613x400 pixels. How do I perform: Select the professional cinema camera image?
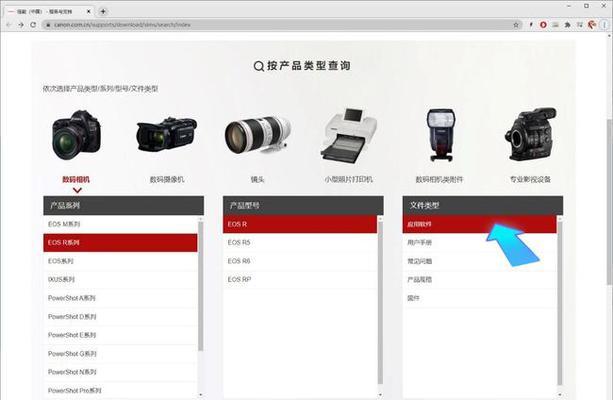coord(531,135)
